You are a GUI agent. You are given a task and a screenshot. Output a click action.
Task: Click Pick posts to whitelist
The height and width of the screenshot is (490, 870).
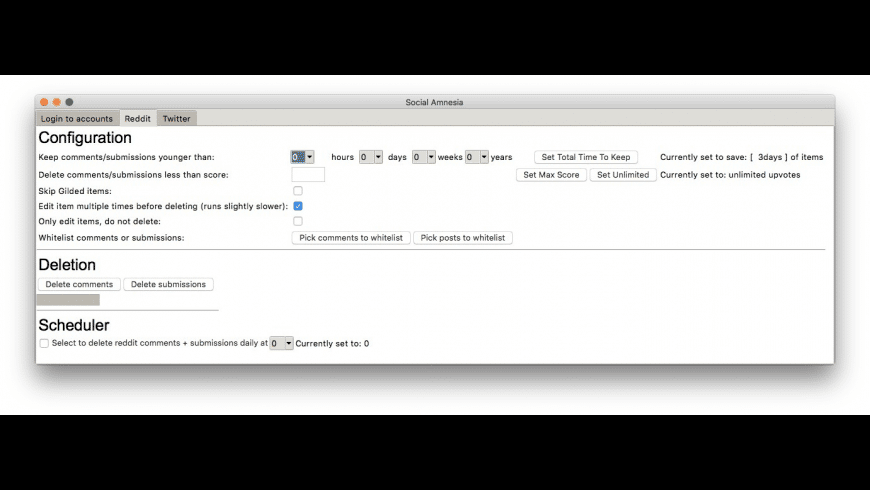point(463,238)
